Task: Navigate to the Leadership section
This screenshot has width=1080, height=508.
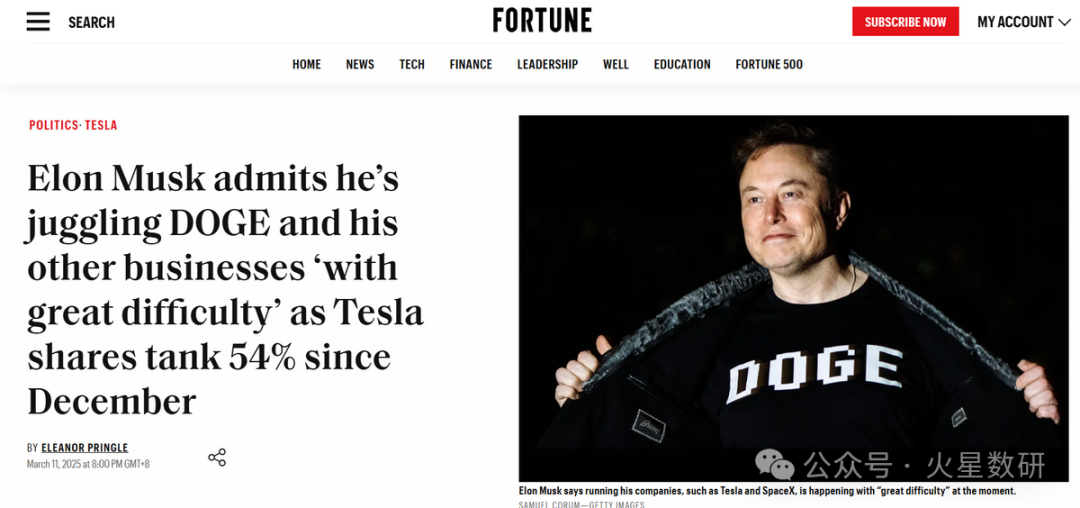Action: (547, 64)
